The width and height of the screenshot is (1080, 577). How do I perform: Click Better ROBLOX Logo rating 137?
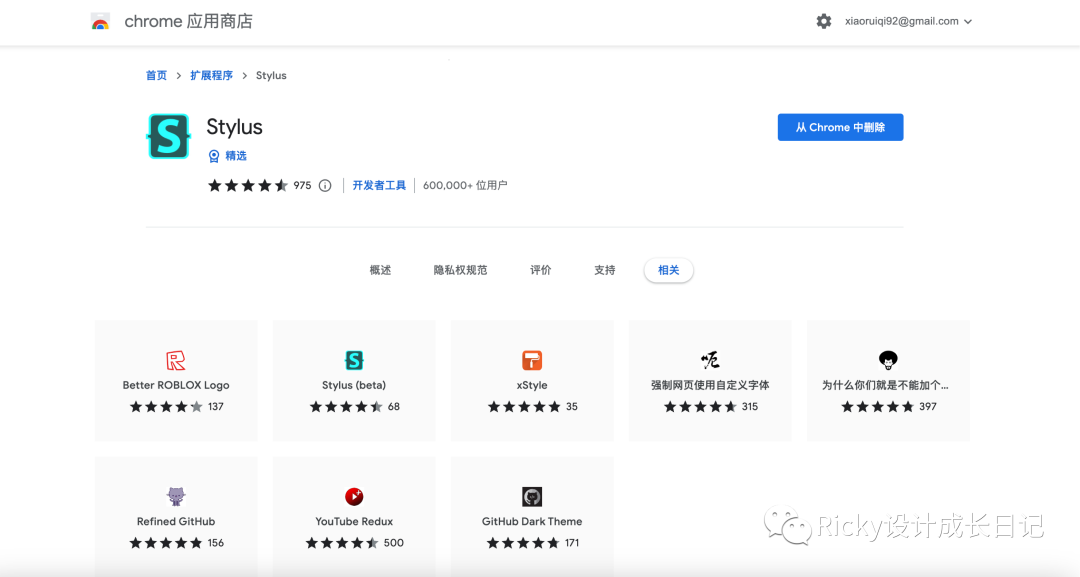176,407
